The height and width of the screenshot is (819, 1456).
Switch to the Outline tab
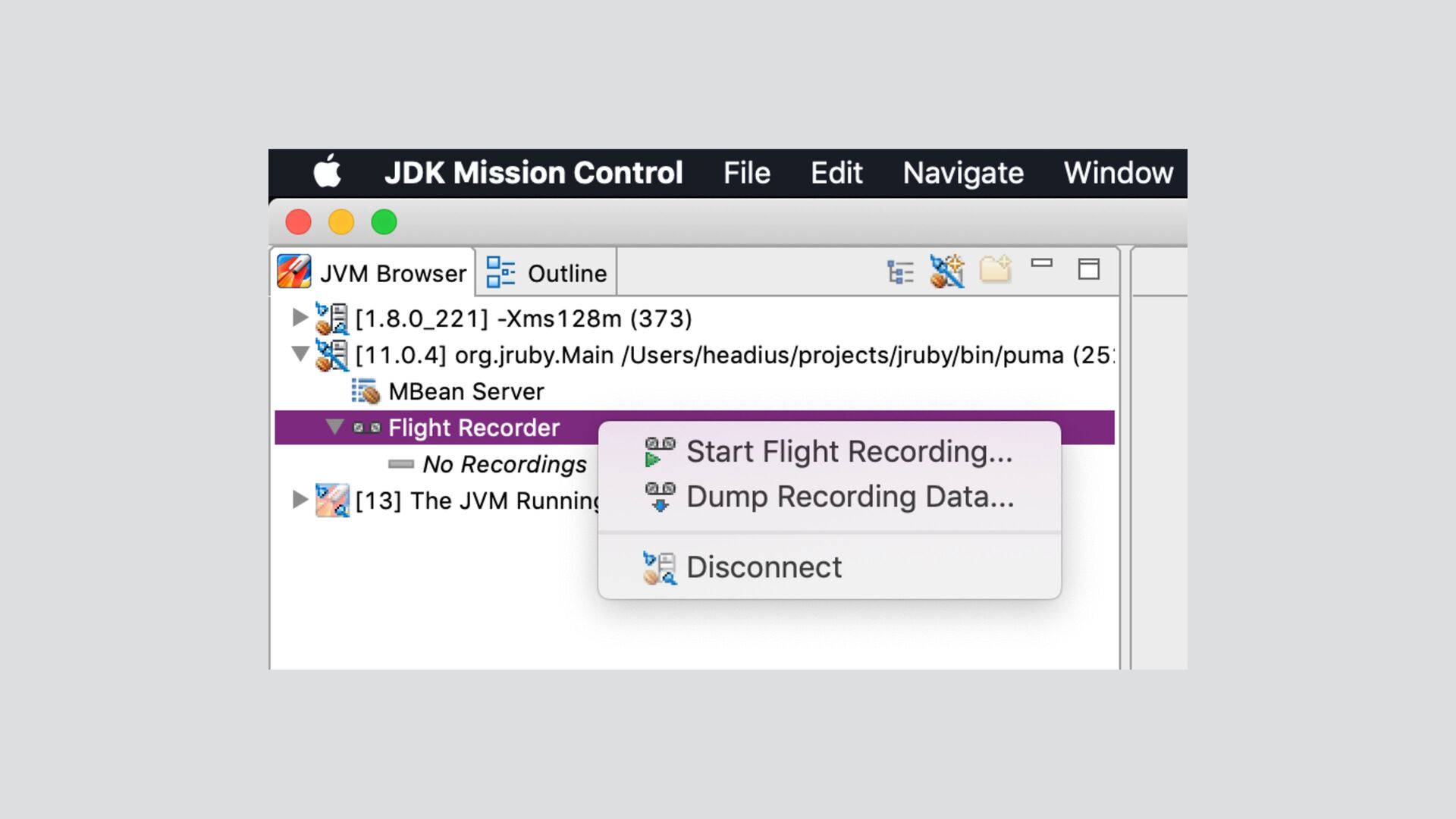tap(547, 273)
